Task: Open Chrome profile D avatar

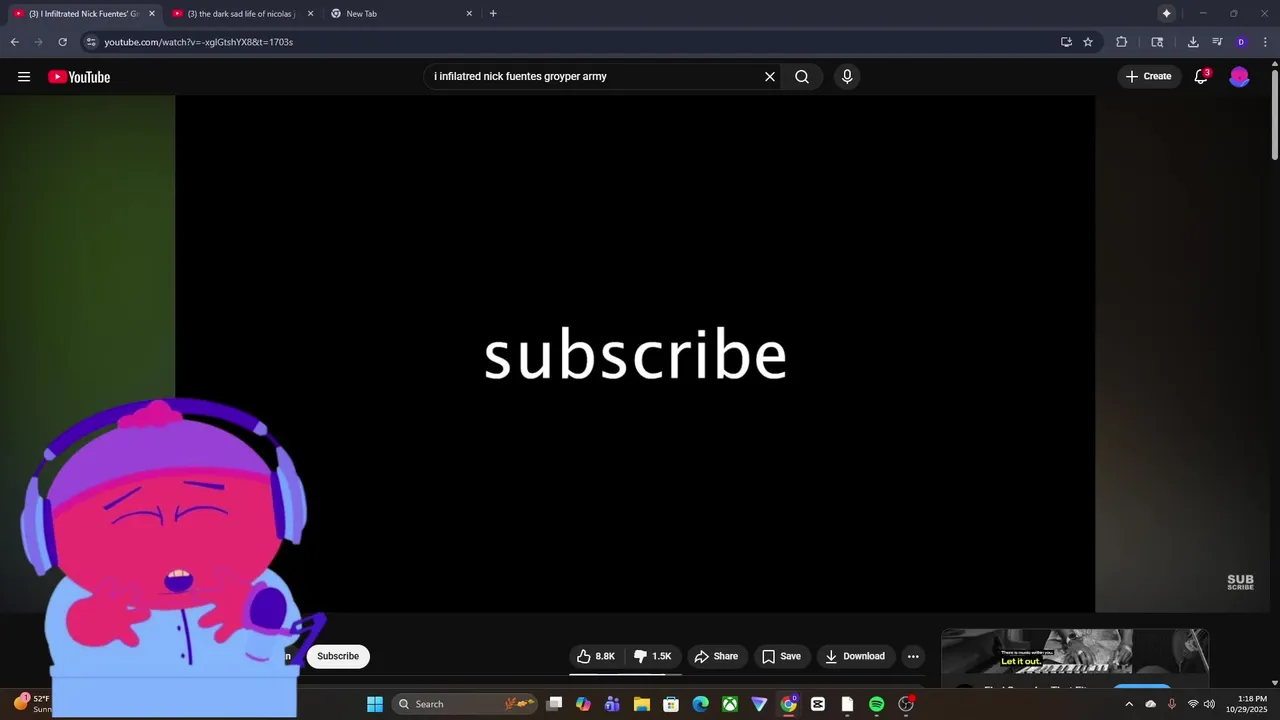Action: pyautogui.click(x=1241, y=42)
